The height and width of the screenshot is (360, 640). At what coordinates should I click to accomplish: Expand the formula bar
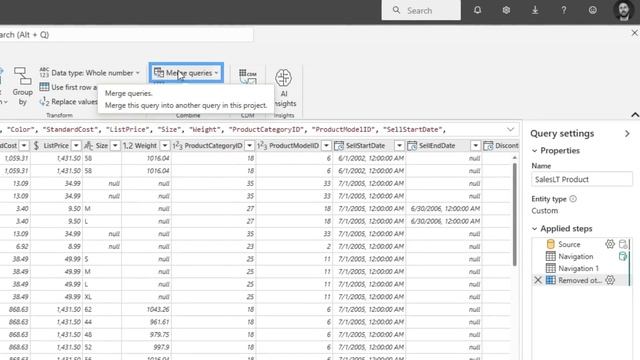(x=510, y=129)
